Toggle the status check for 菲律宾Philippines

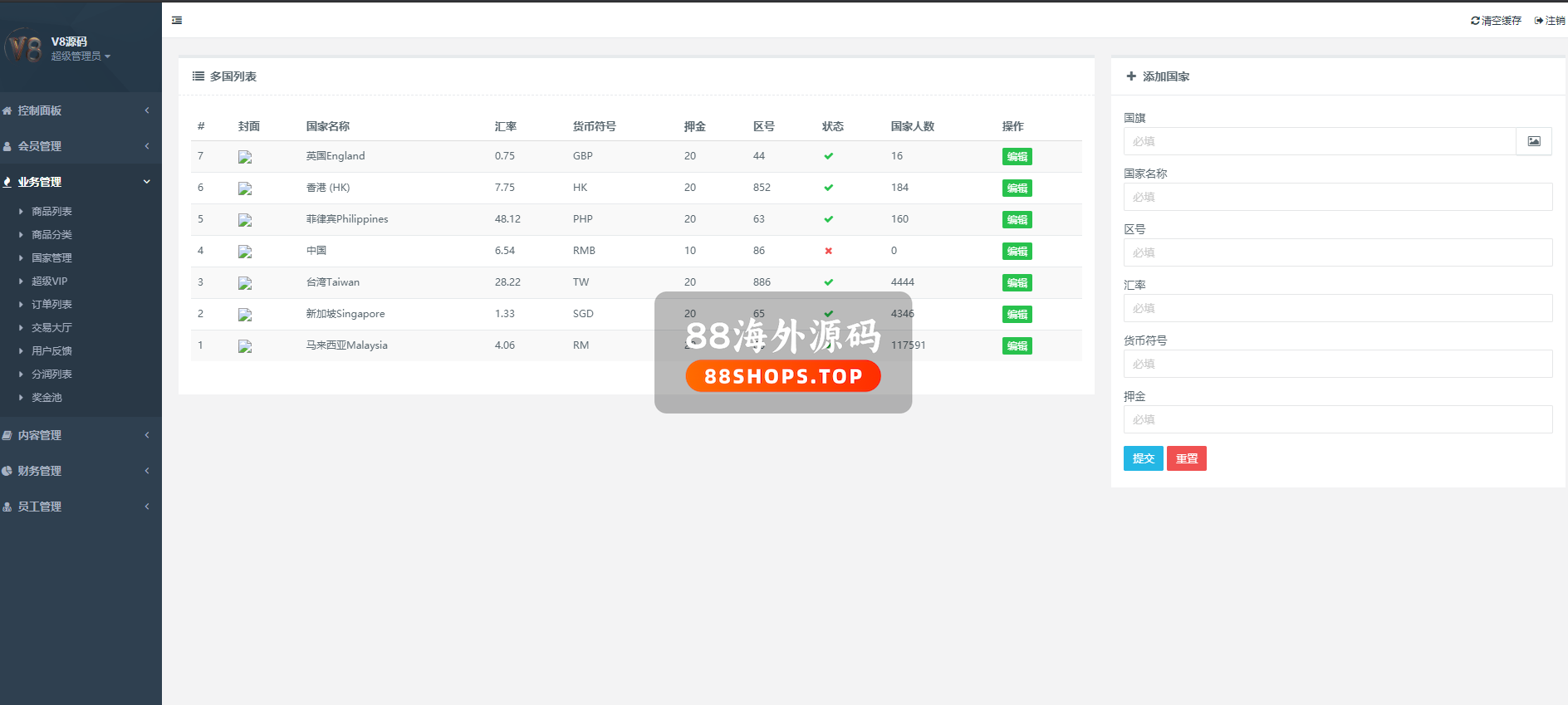tap(828, 219)
